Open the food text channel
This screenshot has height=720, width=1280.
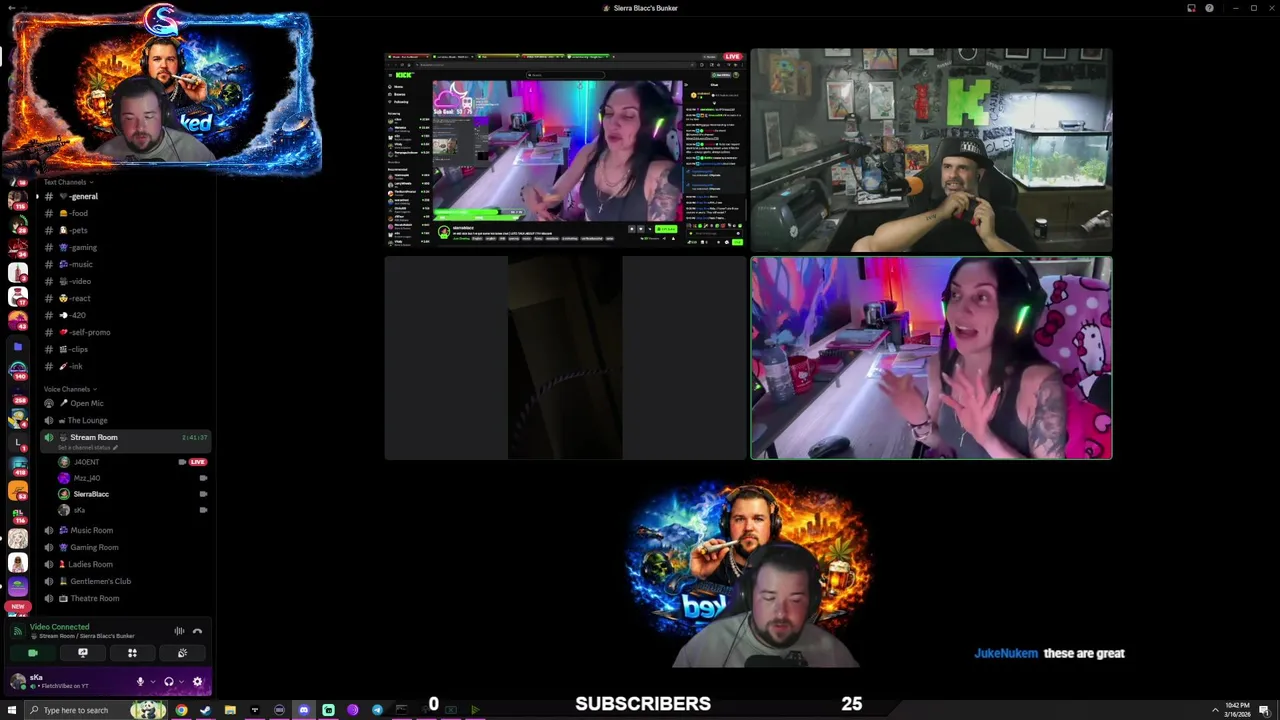125,213
